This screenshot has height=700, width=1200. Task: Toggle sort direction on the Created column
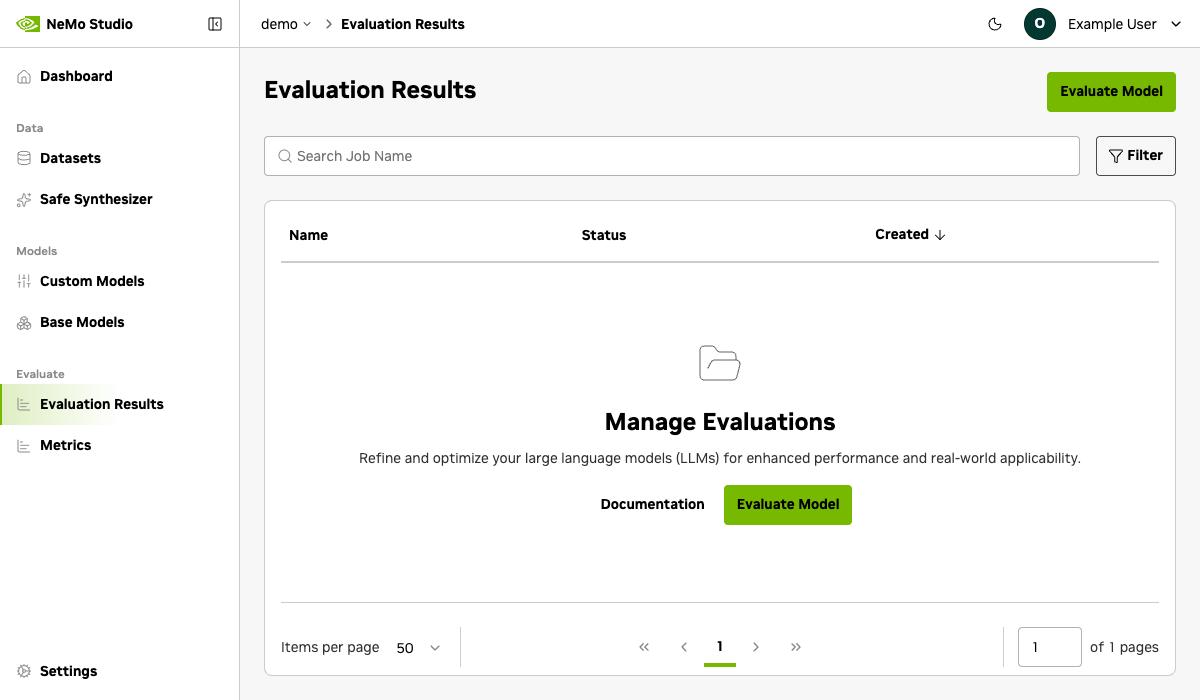[940, 234]
